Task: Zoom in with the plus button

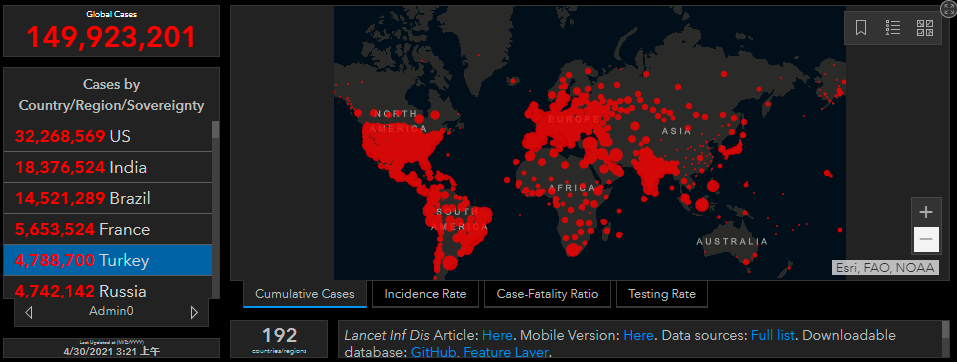Action: point(926,212)
